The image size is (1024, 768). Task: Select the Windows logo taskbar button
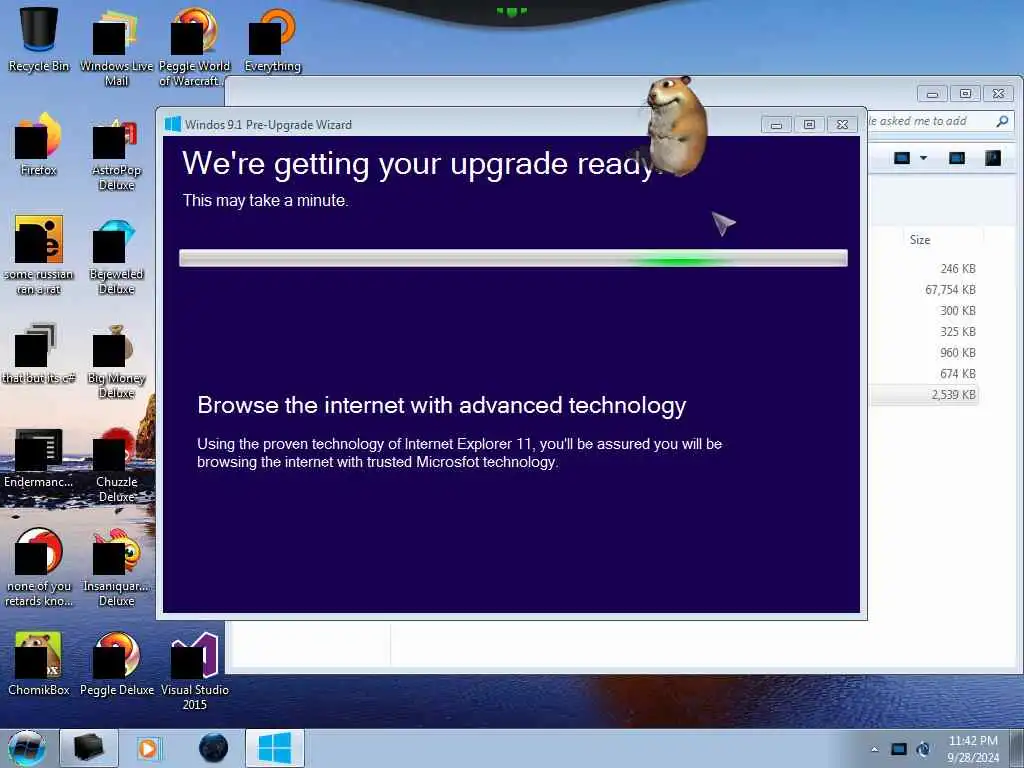pyautogui.click(x=275, y=748)
